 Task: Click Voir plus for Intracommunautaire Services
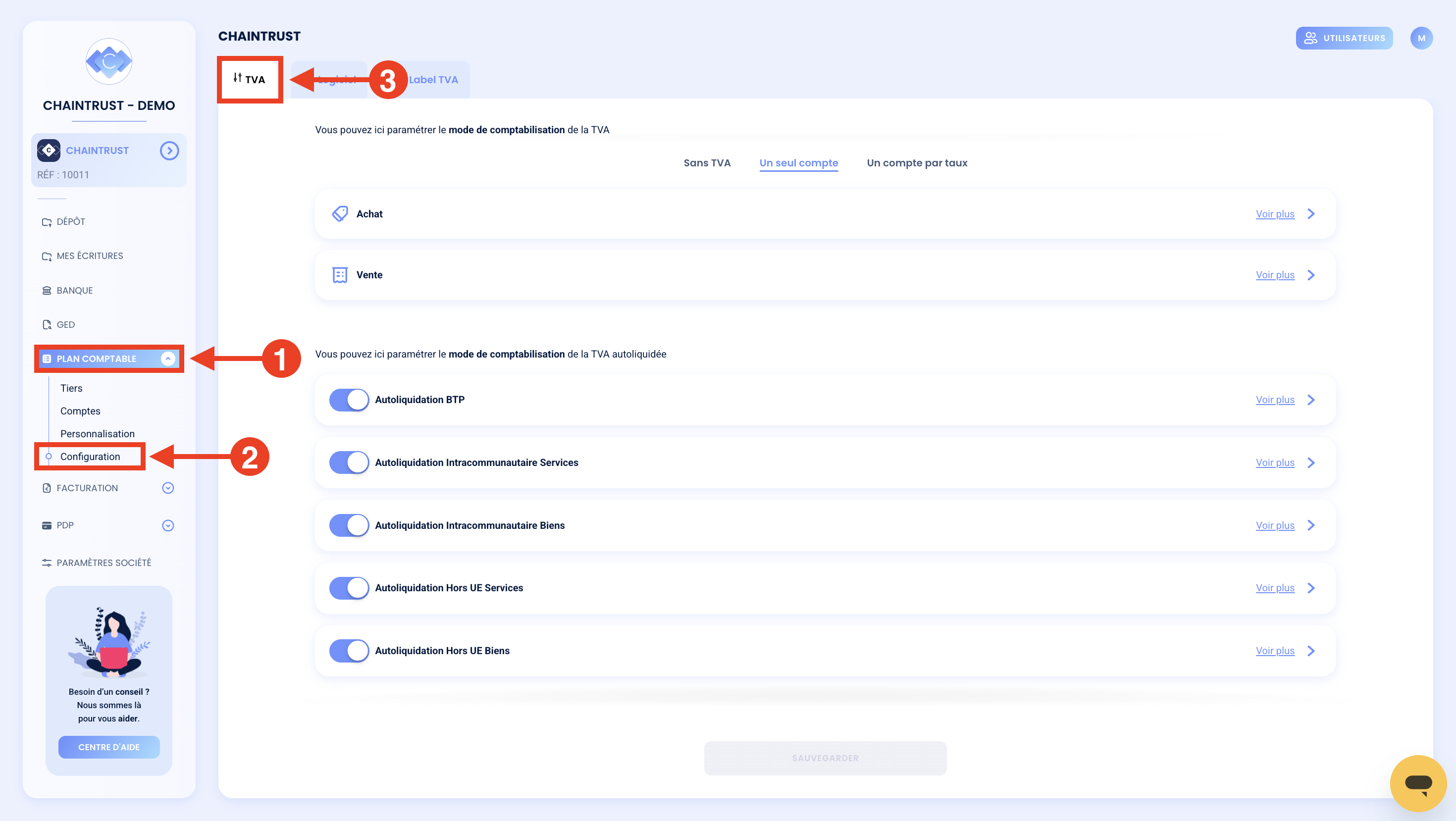click(x=1275, y=463)
